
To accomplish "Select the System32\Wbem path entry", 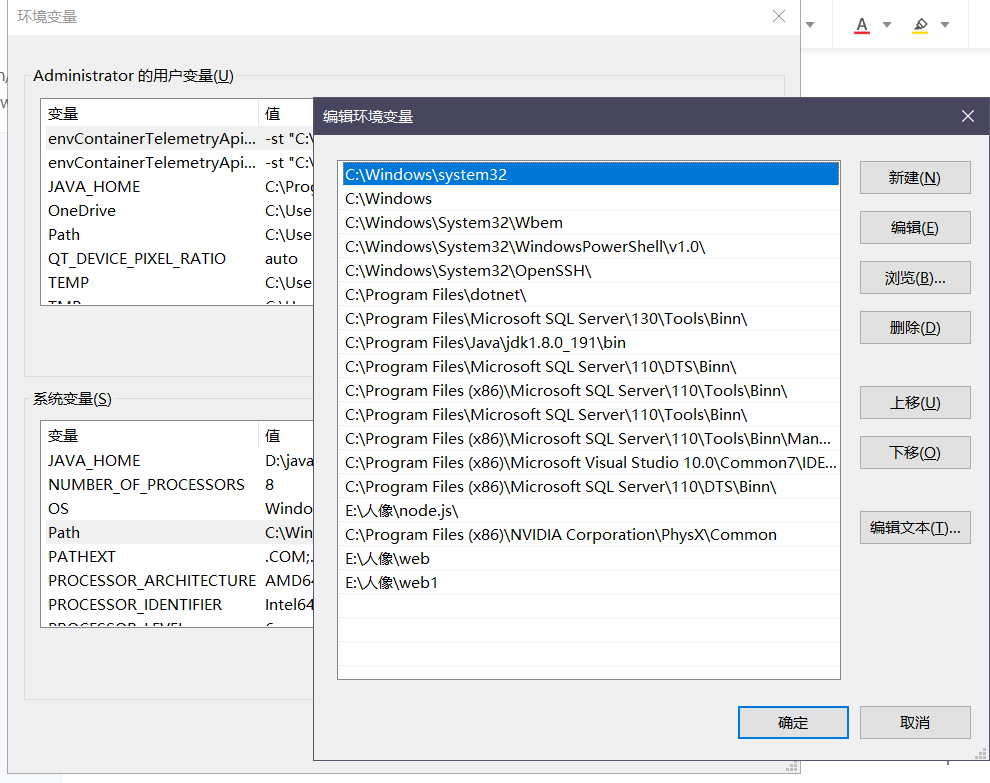I will (590, 222).
